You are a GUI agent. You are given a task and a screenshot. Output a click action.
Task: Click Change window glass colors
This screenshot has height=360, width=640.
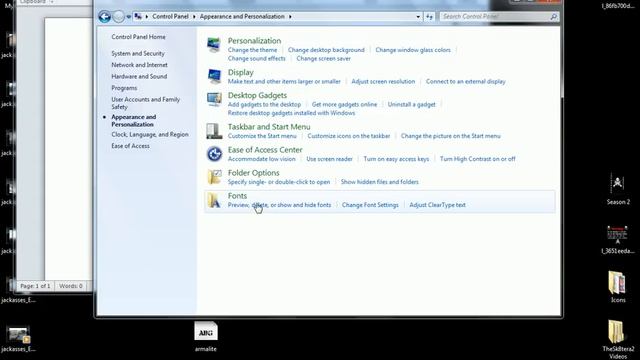(413, 50)
